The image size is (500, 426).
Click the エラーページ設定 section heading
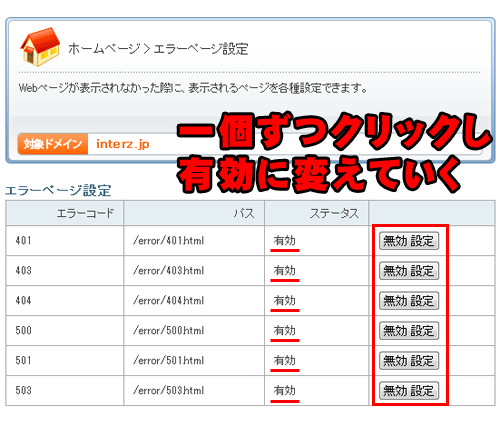point(58,191)
